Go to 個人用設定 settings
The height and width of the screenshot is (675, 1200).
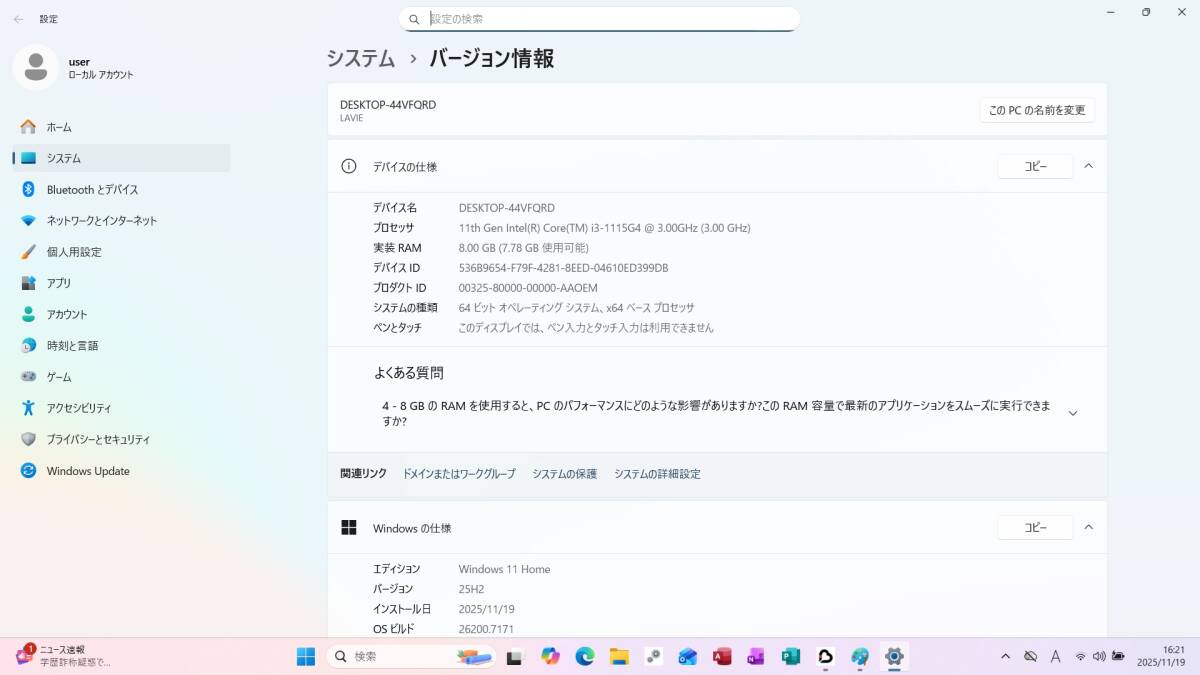point(74,252)
